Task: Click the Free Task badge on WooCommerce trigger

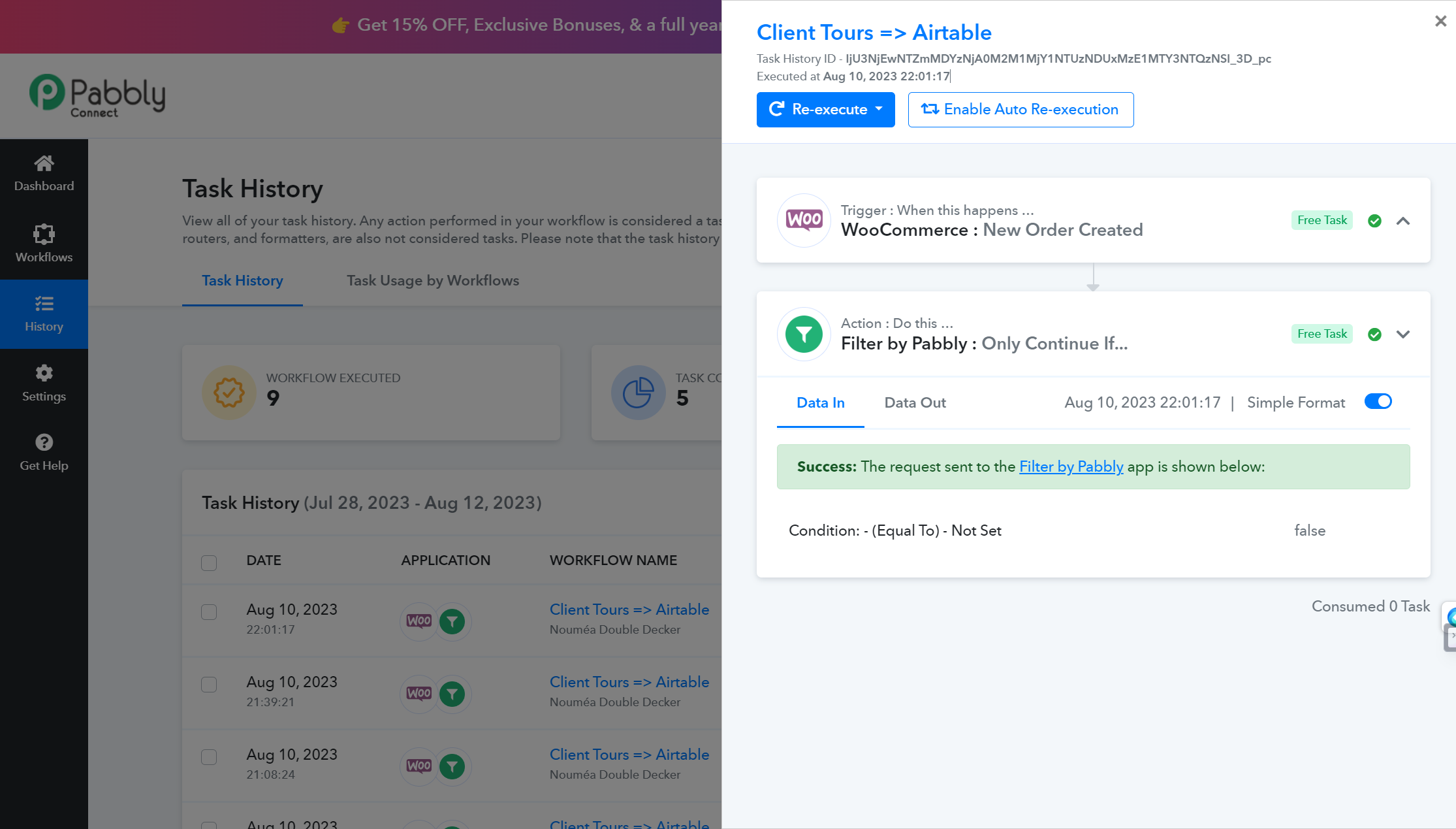Action: point(1322,221)
